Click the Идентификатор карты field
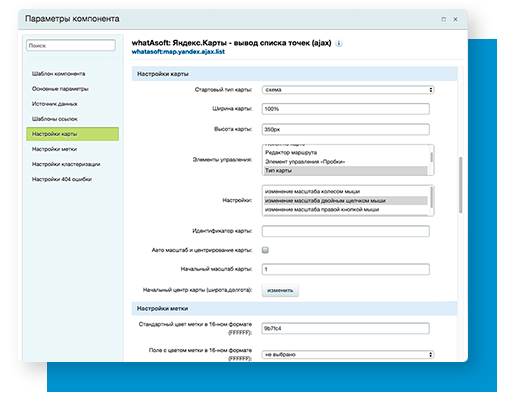Screen dimensions: 506x420 (346, 231)
